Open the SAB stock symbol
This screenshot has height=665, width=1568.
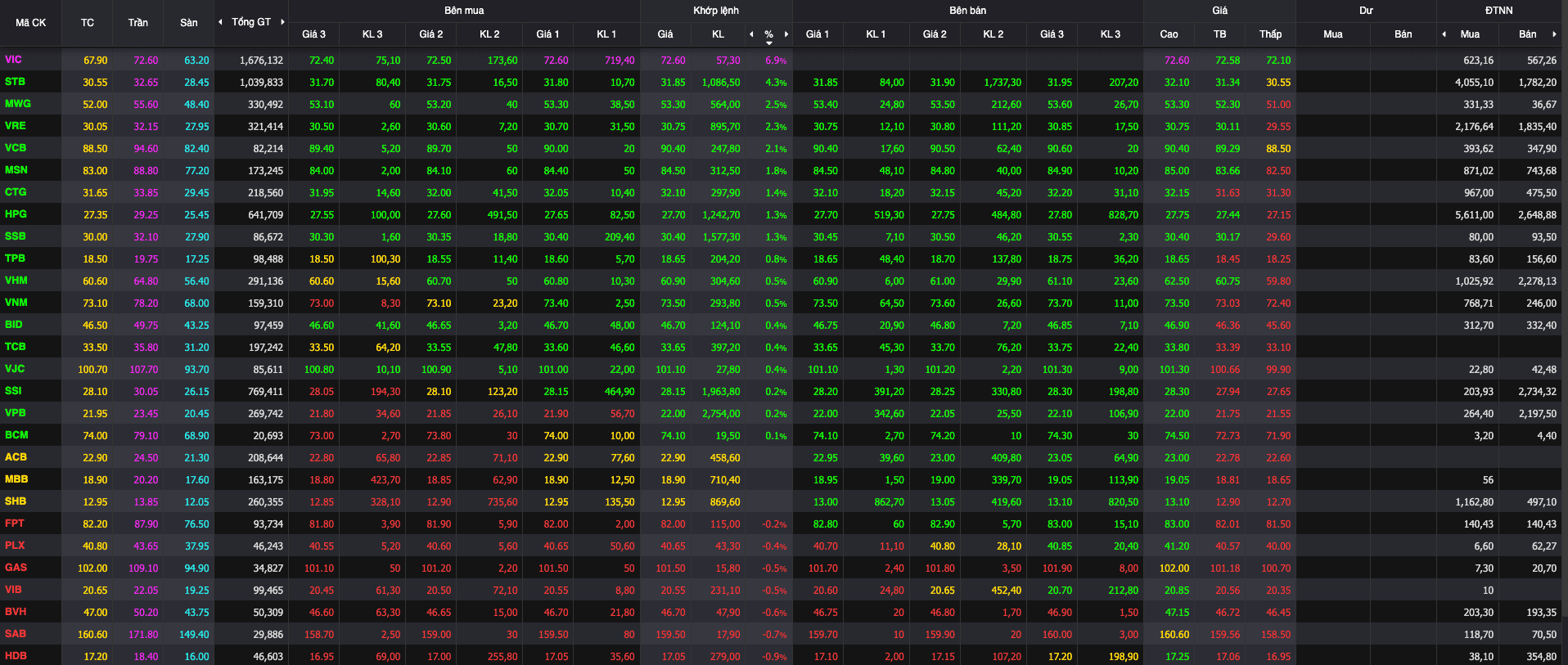coord(15,634)
